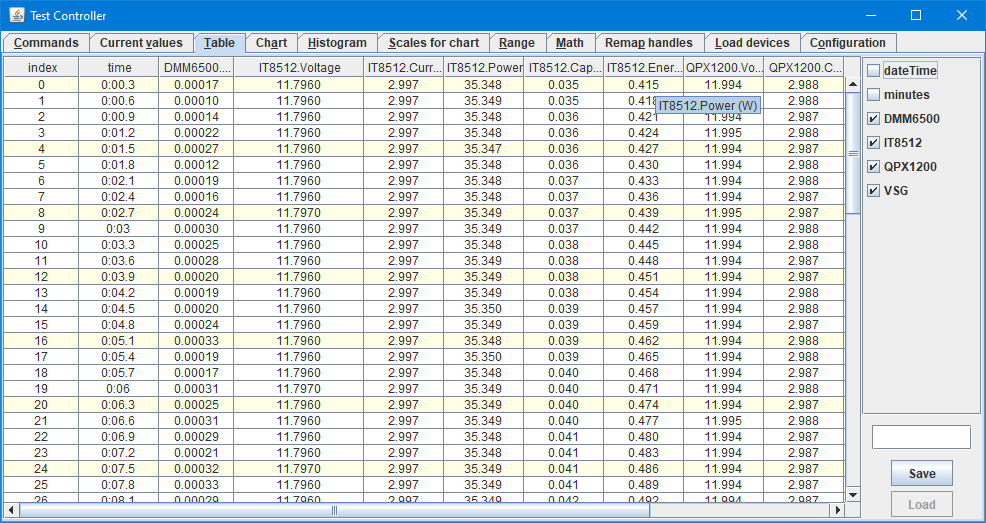This screenshot has height=523, width=986.
Task: Click power value 35.350 in row 14
Action: 484,309
